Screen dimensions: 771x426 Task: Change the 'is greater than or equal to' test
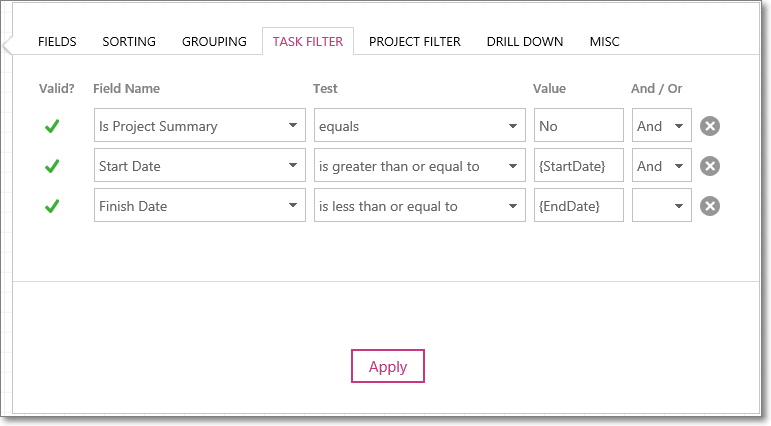[420, 165]
